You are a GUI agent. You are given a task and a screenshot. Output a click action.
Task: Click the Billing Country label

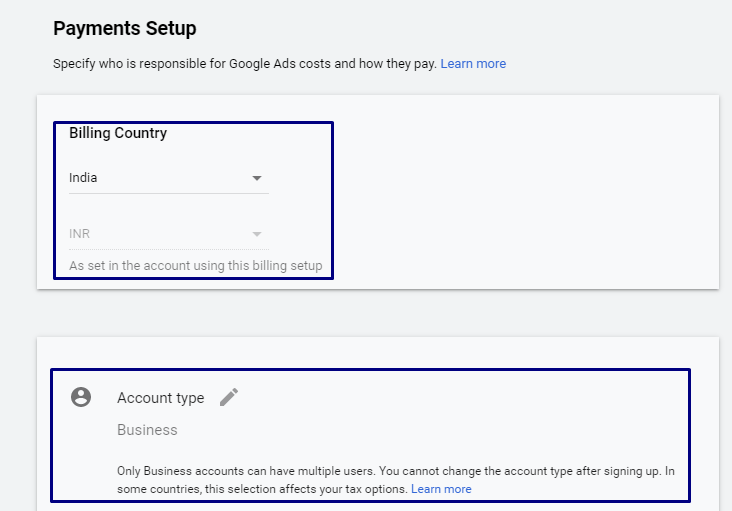pyautogui.click(x=118, y=133)
